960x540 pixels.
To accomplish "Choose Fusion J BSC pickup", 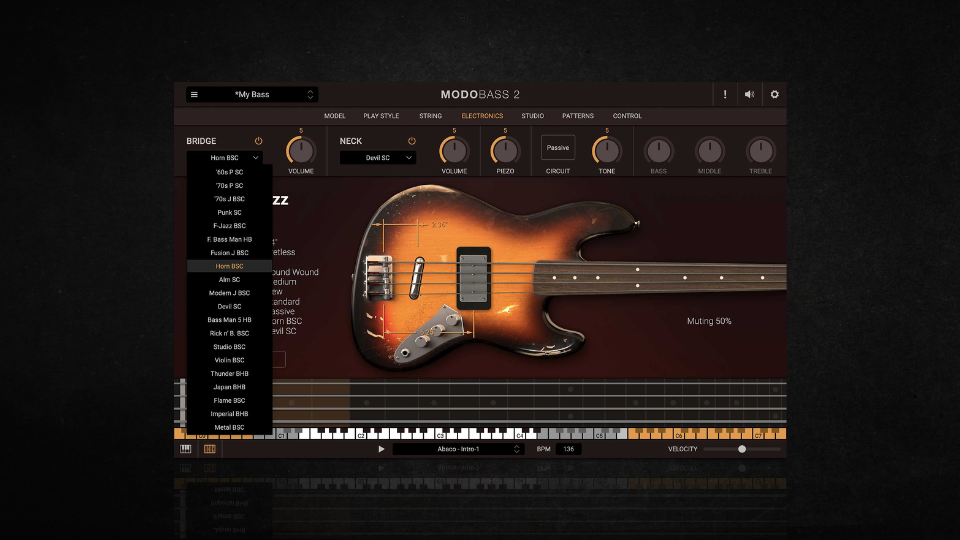I will pyautogui.click(x=229, y=253).
